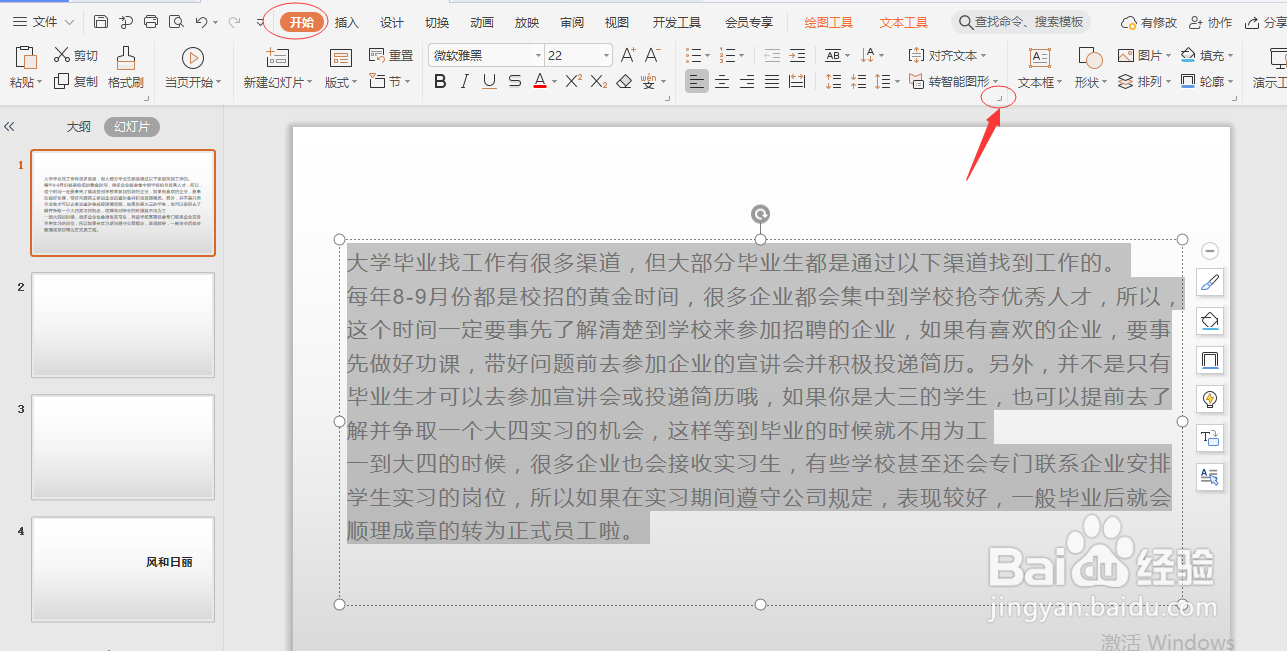Select slide 4 thumbnail 风和日丽

(123, 568)
